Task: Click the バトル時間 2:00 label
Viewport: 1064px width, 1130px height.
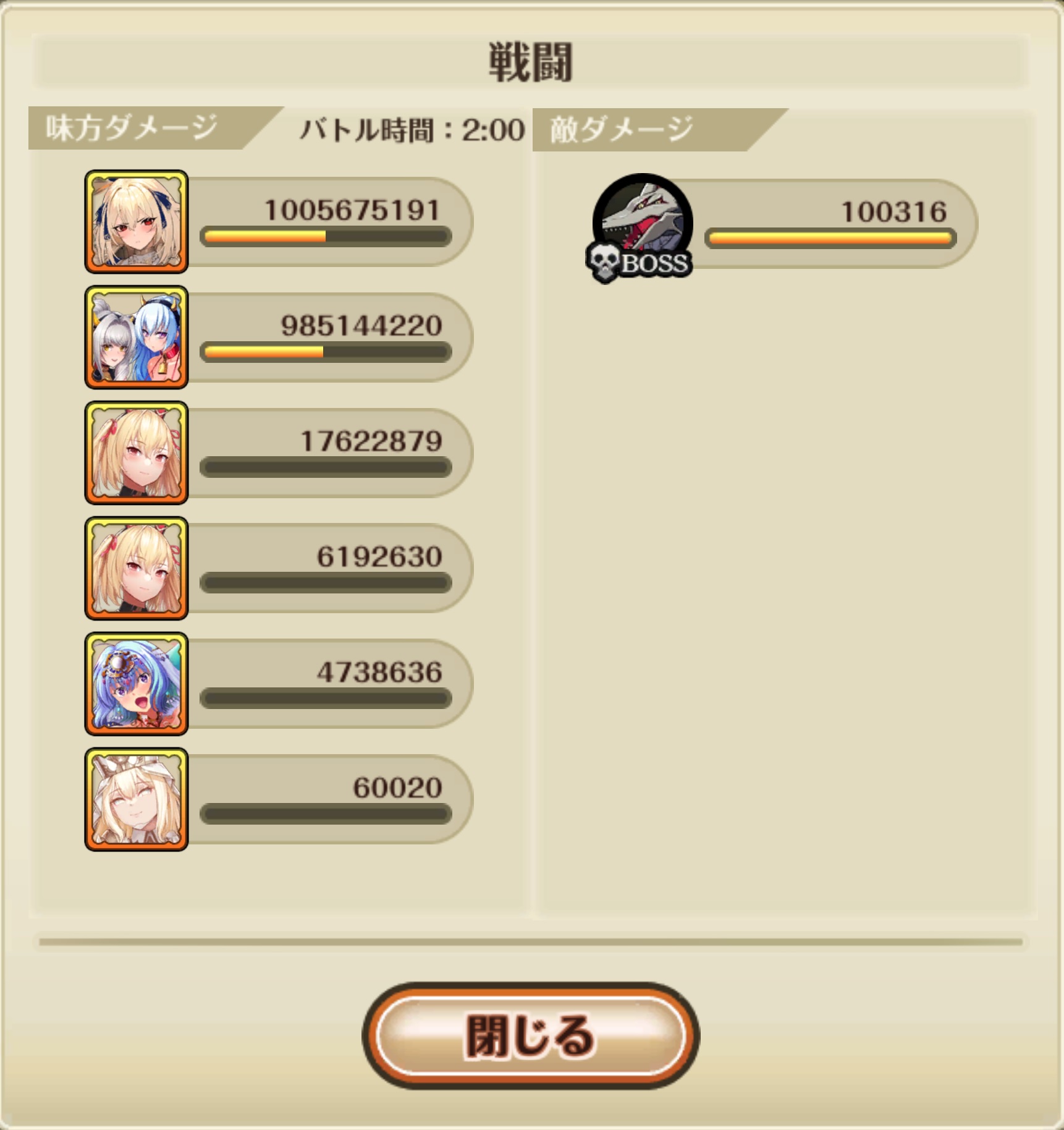Action: 412,130
